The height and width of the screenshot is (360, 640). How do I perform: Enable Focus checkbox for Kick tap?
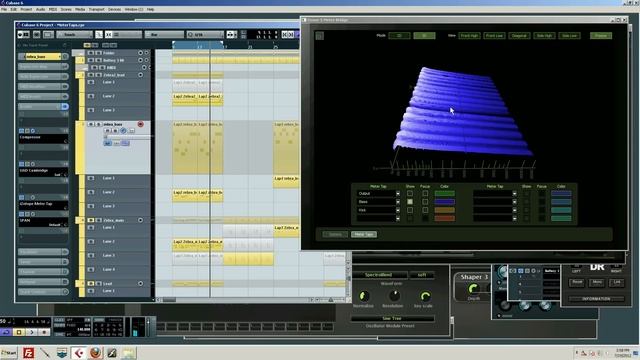pos(425,210)
